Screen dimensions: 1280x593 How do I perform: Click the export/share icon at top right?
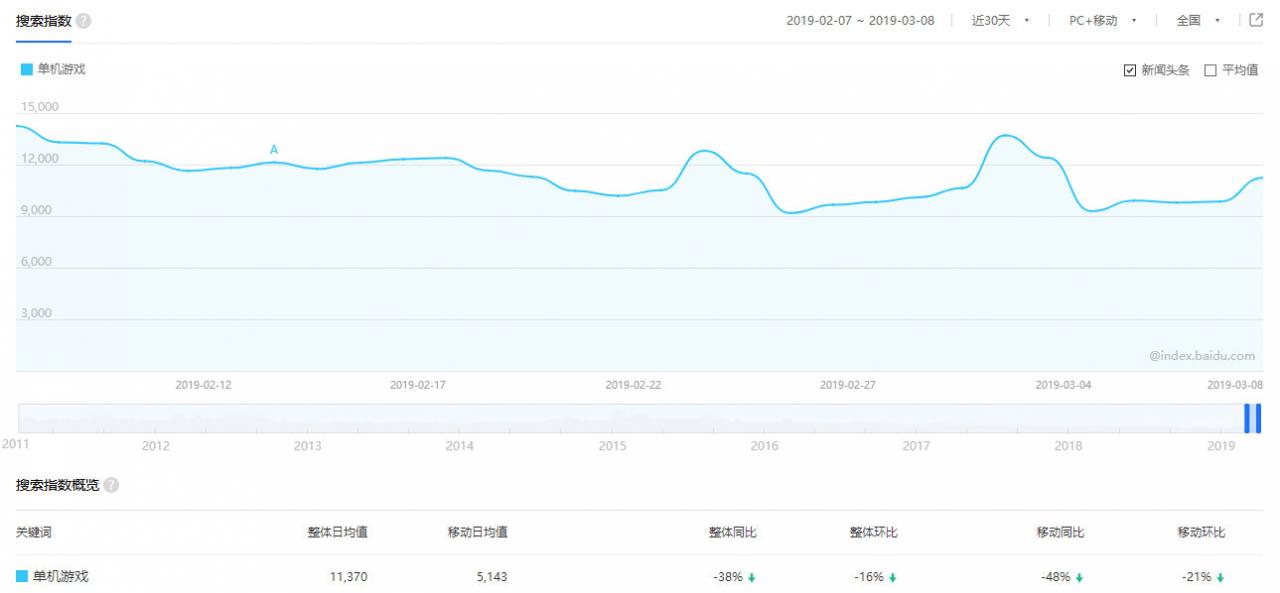point(1257,20)
